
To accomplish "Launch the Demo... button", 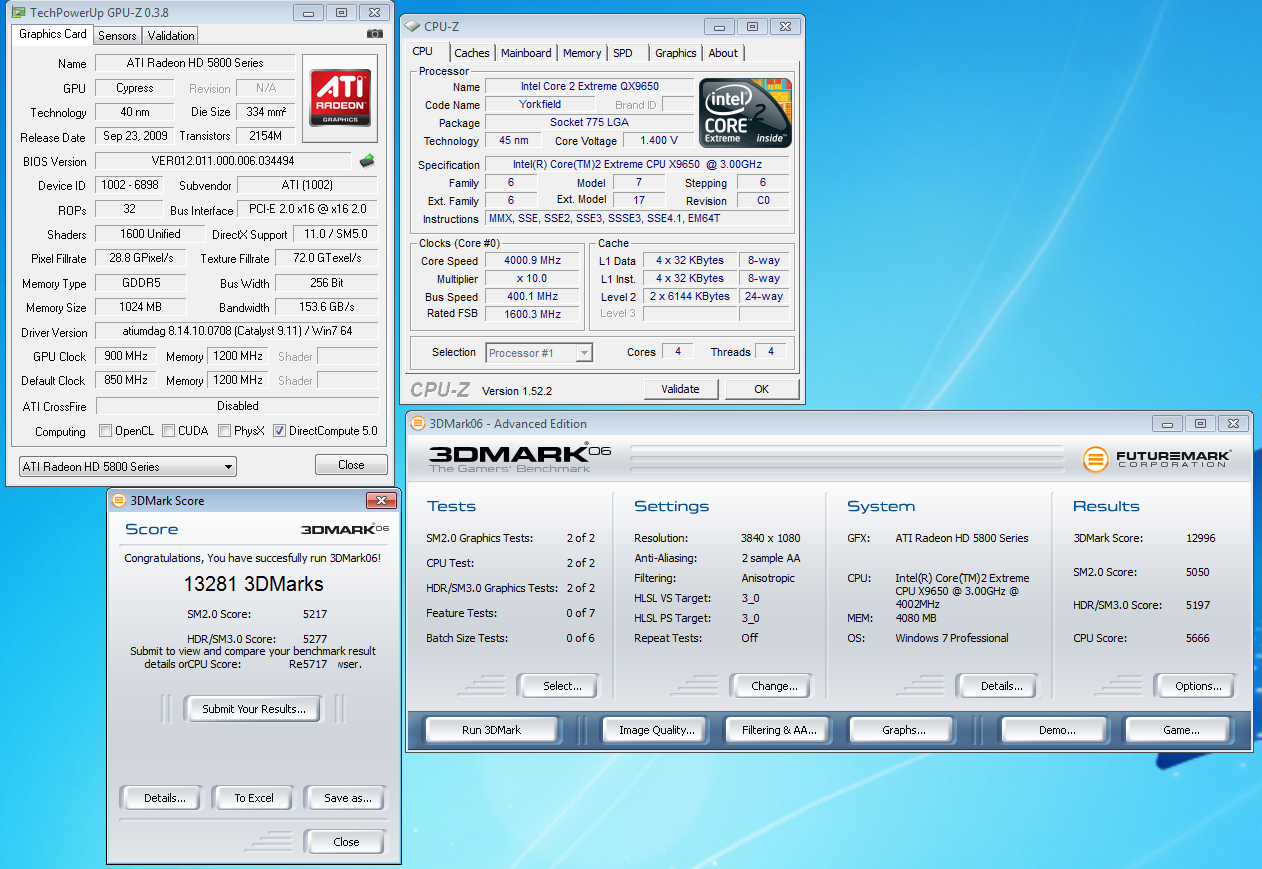I will pos(1057,730).
